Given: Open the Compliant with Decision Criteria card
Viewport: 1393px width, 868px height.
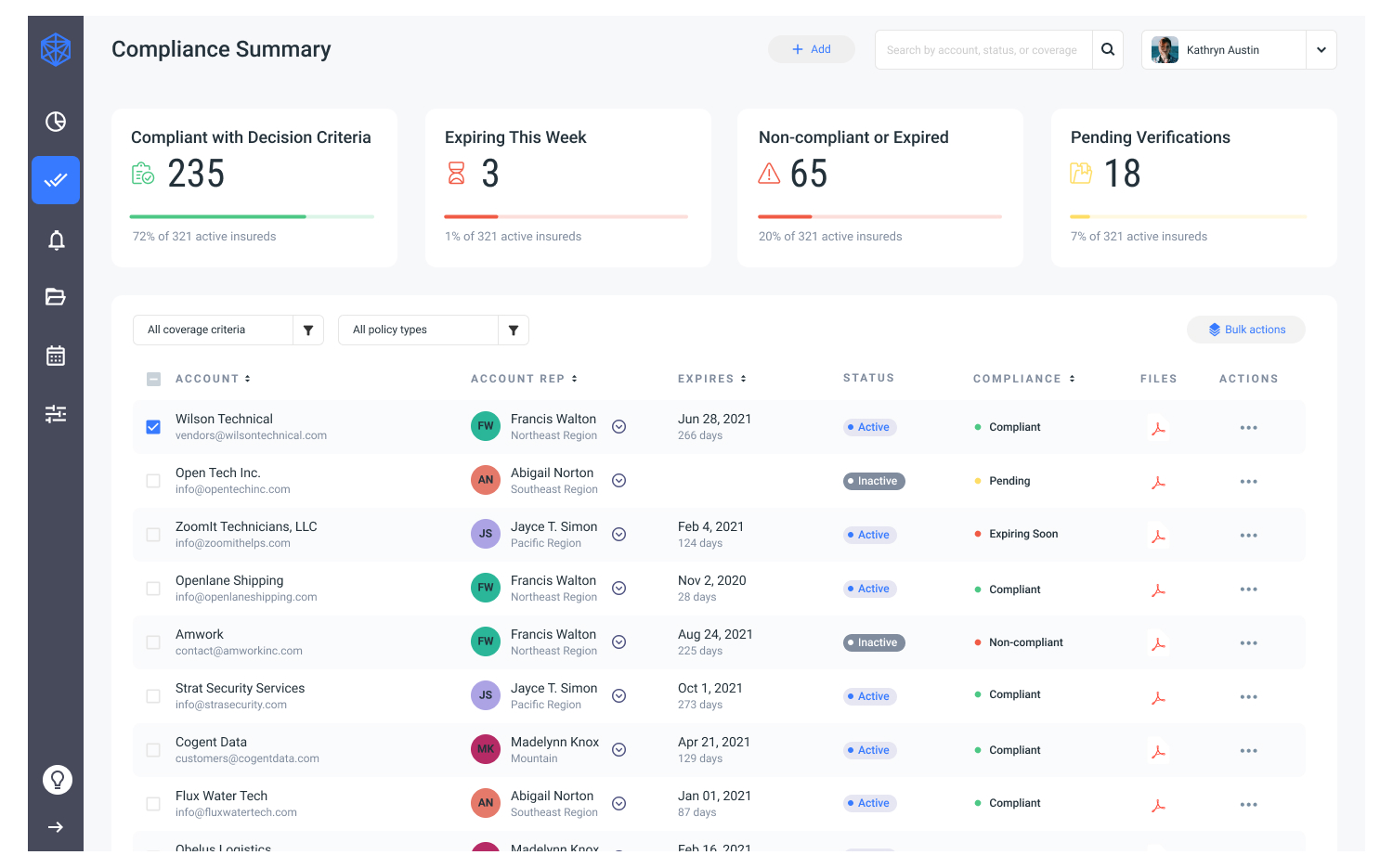Looking at the screenshot, I should [254, 188].
